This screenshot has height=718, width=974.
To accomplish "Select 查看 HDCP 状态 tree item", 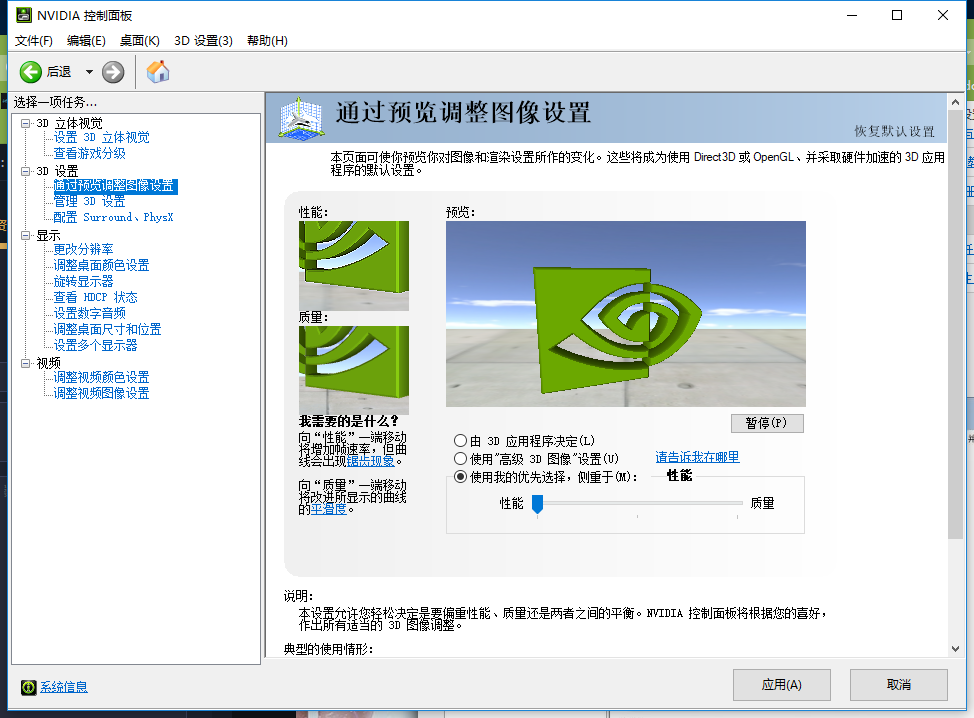I will pos(96,298).
